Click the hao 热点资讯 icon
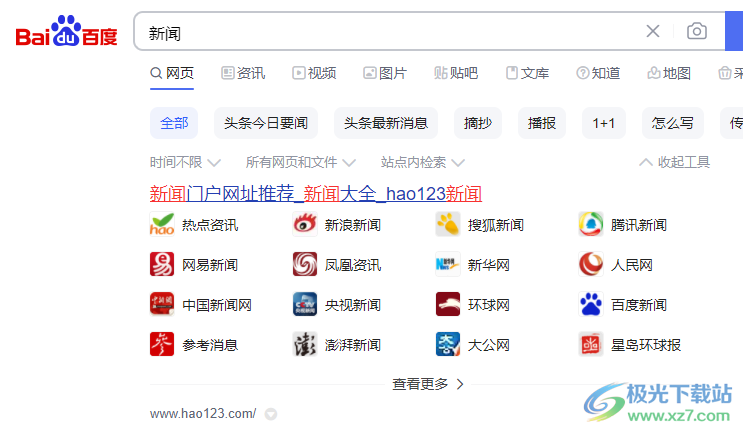 (162, 225)
